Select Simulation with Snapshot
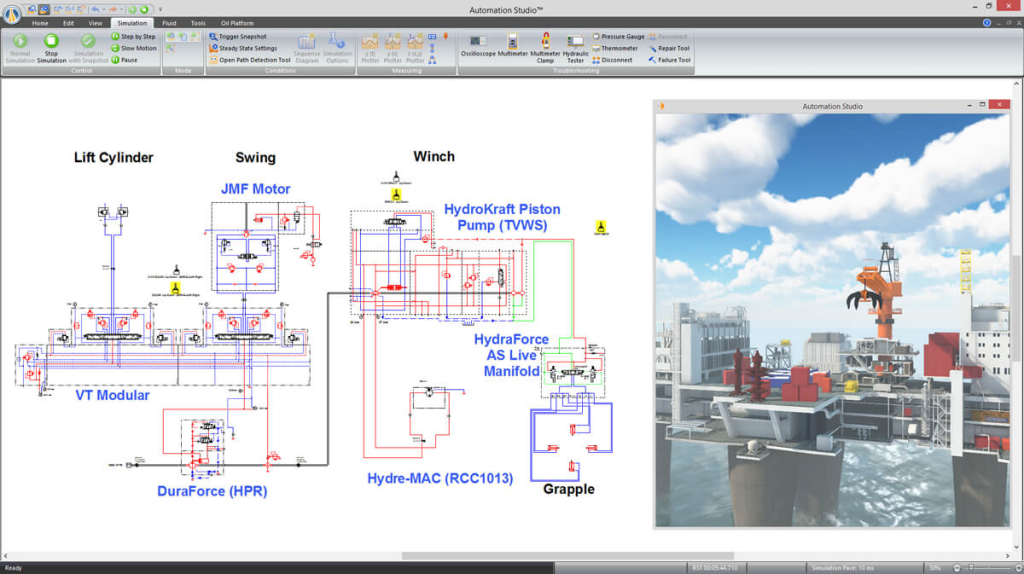The width and height of the screenshot is (1024, 574). [88, 49]
